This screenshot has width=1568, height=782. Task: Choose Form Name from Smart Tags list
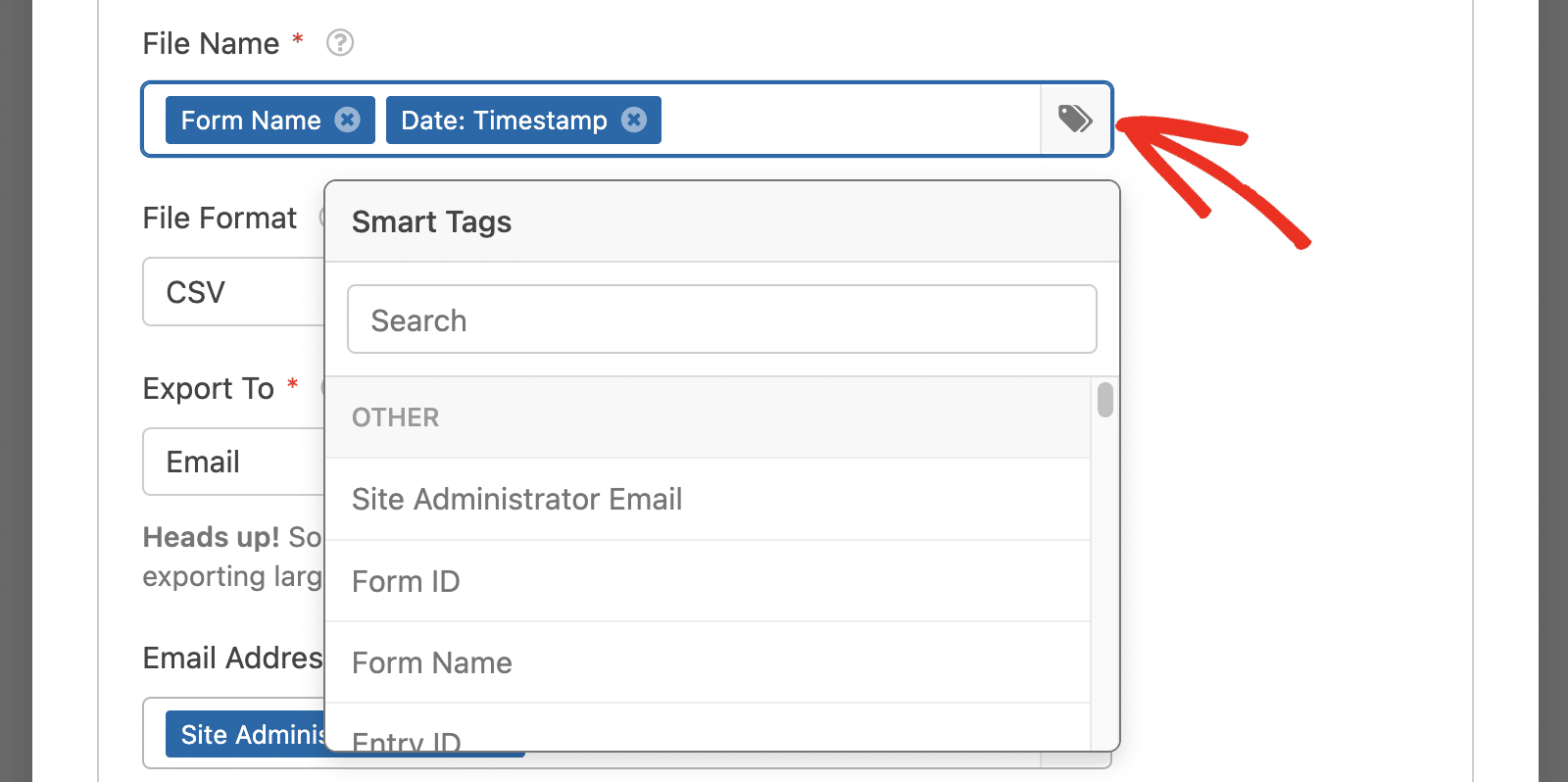coord(708,662)
